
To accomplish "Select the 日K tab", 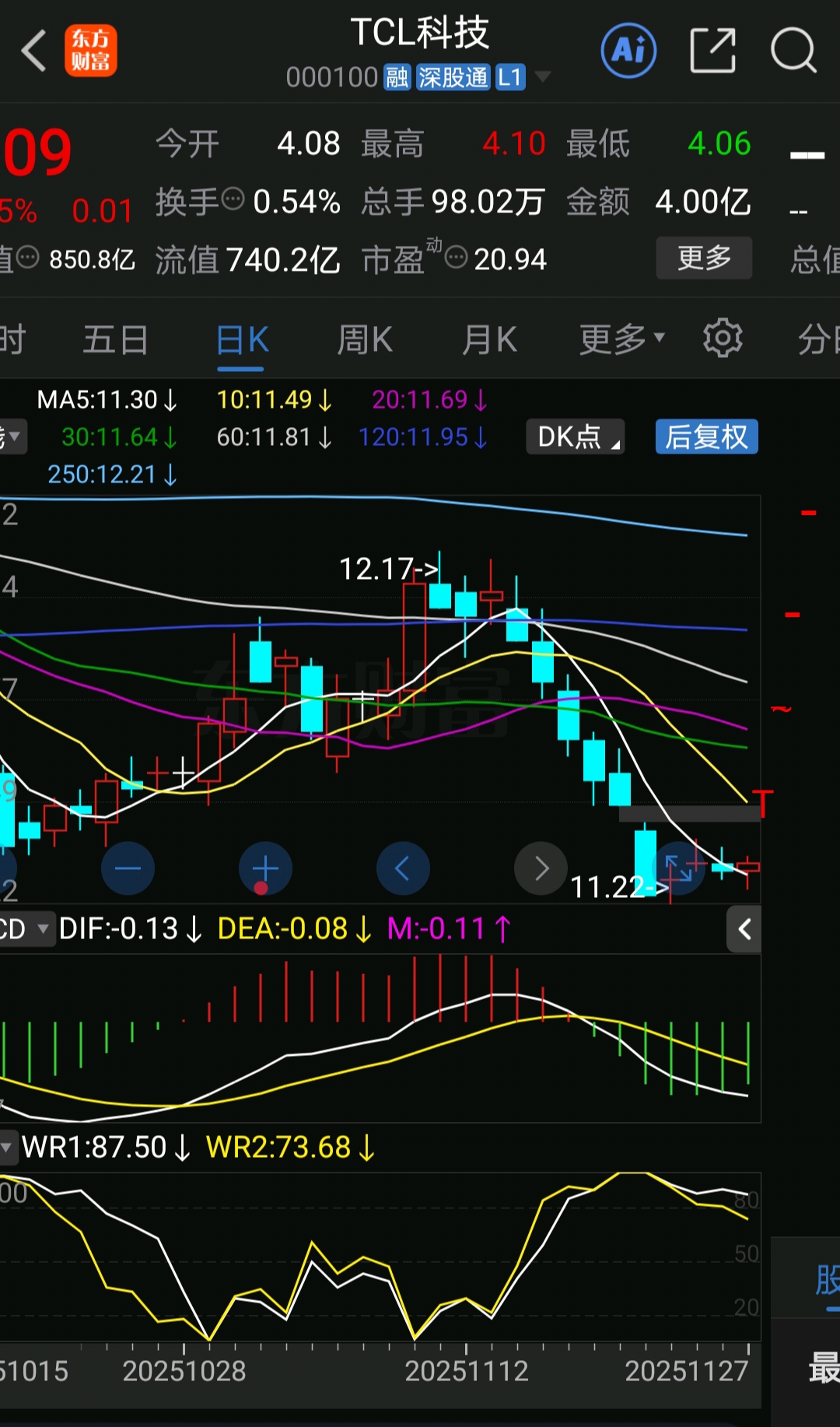I will (242, 339).
